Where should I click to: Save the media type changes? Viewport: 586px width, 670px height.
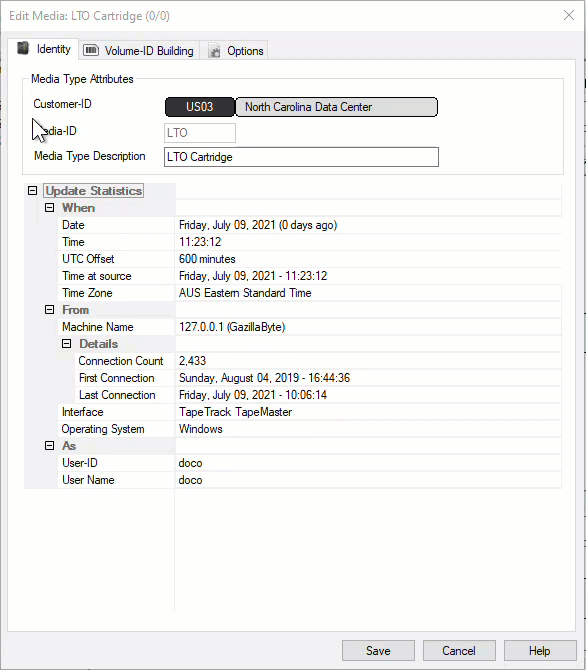[x=378, y=650]
